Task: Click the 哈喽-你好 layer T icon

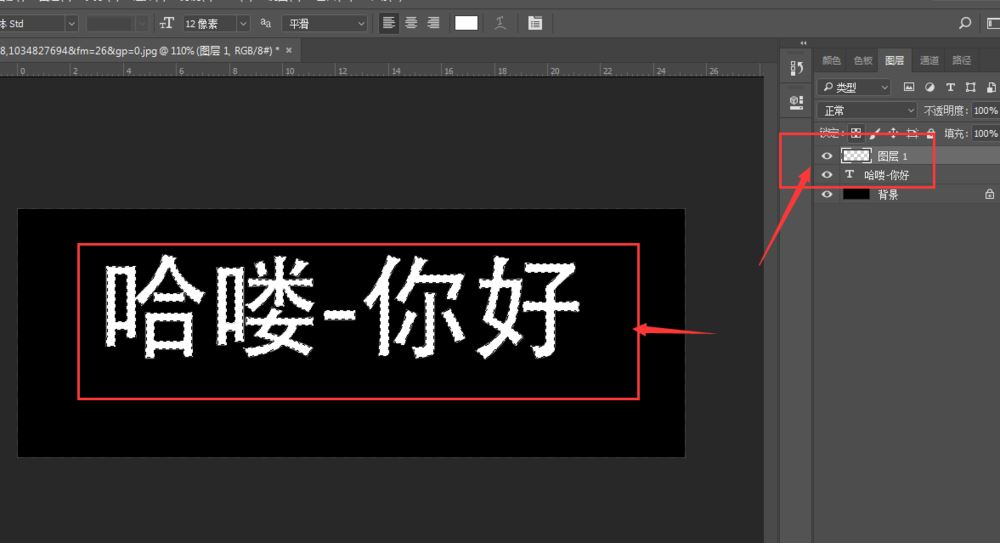Action: [849, 174]
